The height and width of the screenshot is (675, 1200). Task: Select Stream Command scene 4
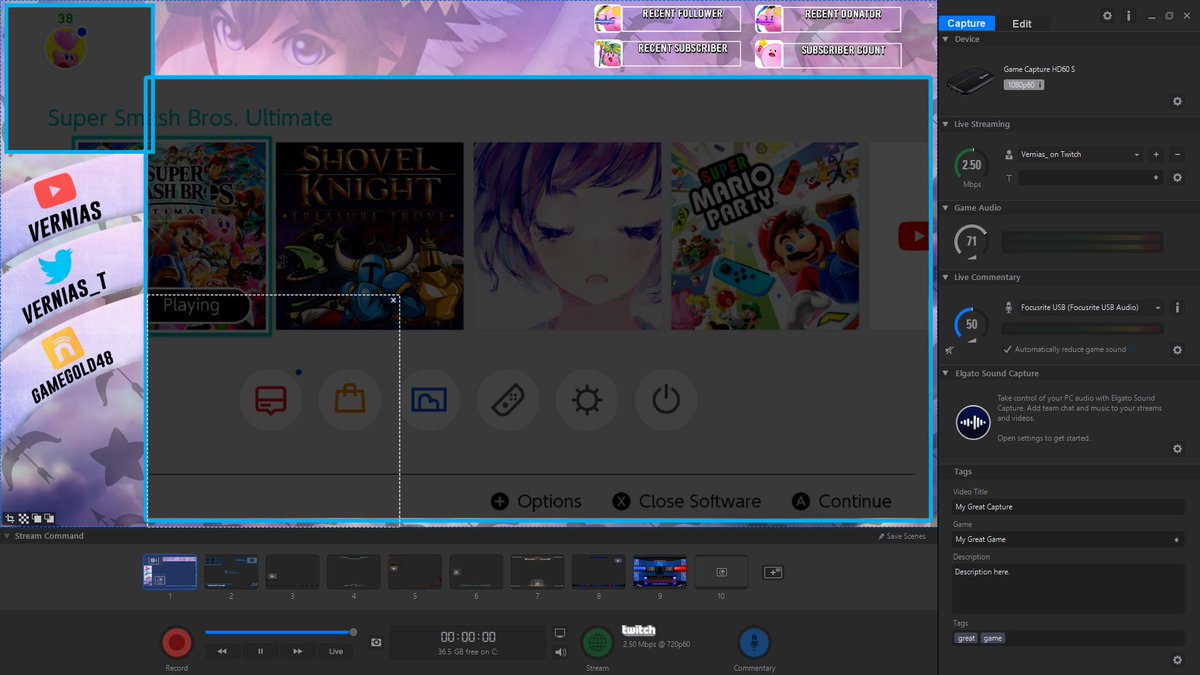coord(354,572)
